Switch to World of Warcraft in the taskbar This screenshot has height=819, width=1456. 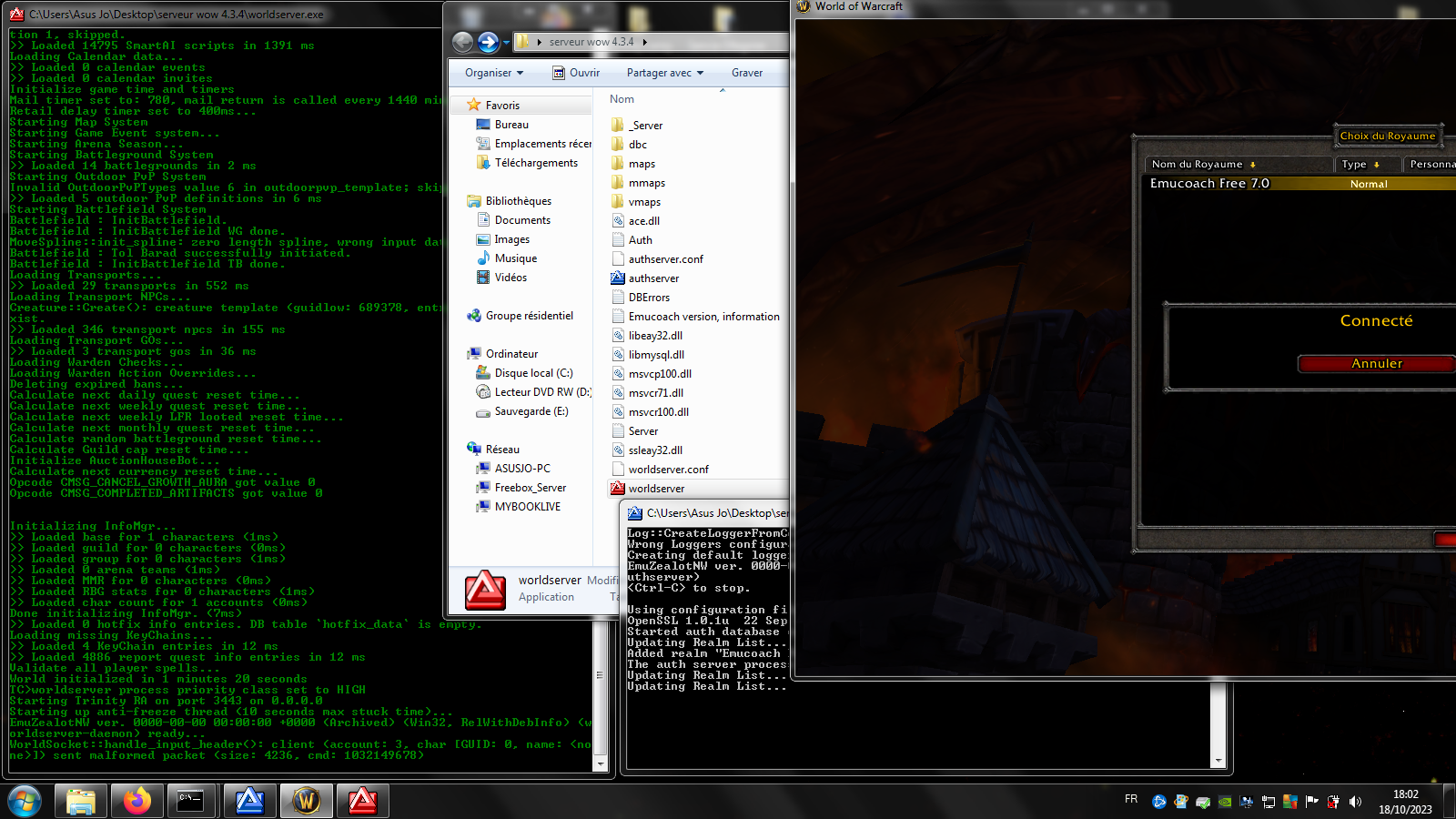coord(307,801)
